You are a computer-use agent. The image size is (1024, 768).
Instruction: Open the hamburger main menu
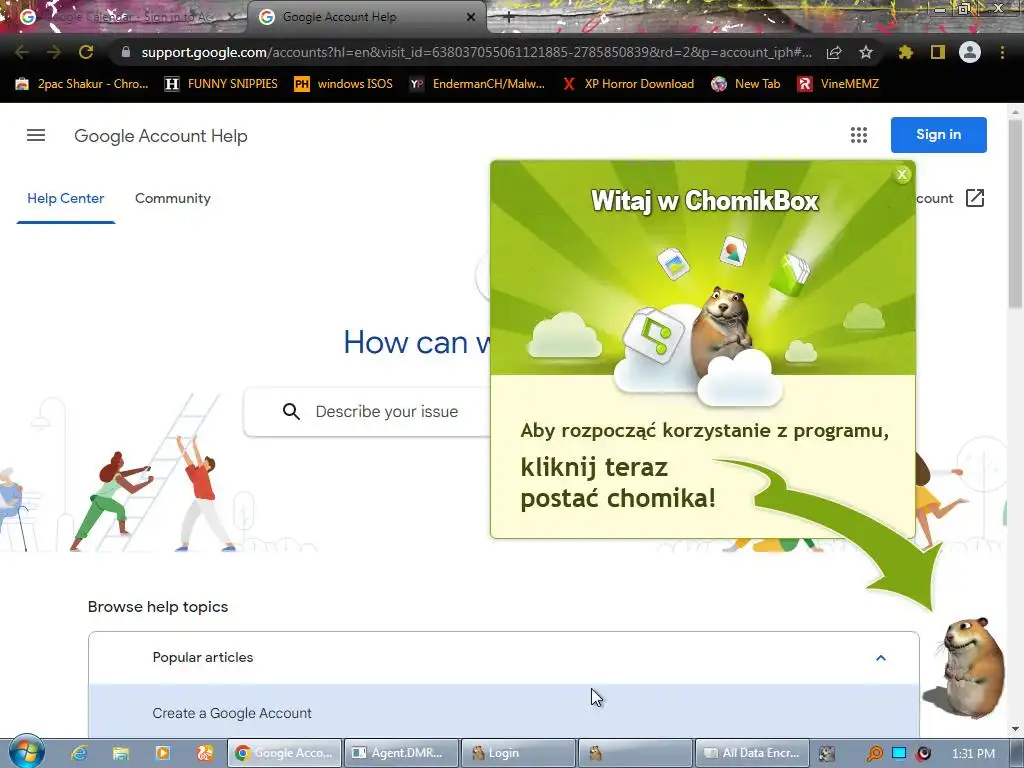[x=36, y=135]
